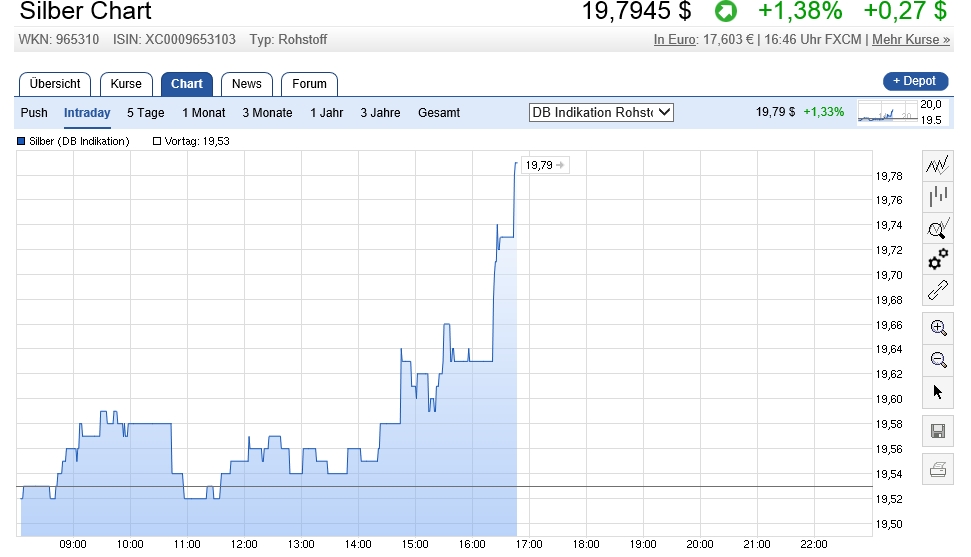
Task: Click the mini chart thumbnail preview
Action: tap(888, 112)
